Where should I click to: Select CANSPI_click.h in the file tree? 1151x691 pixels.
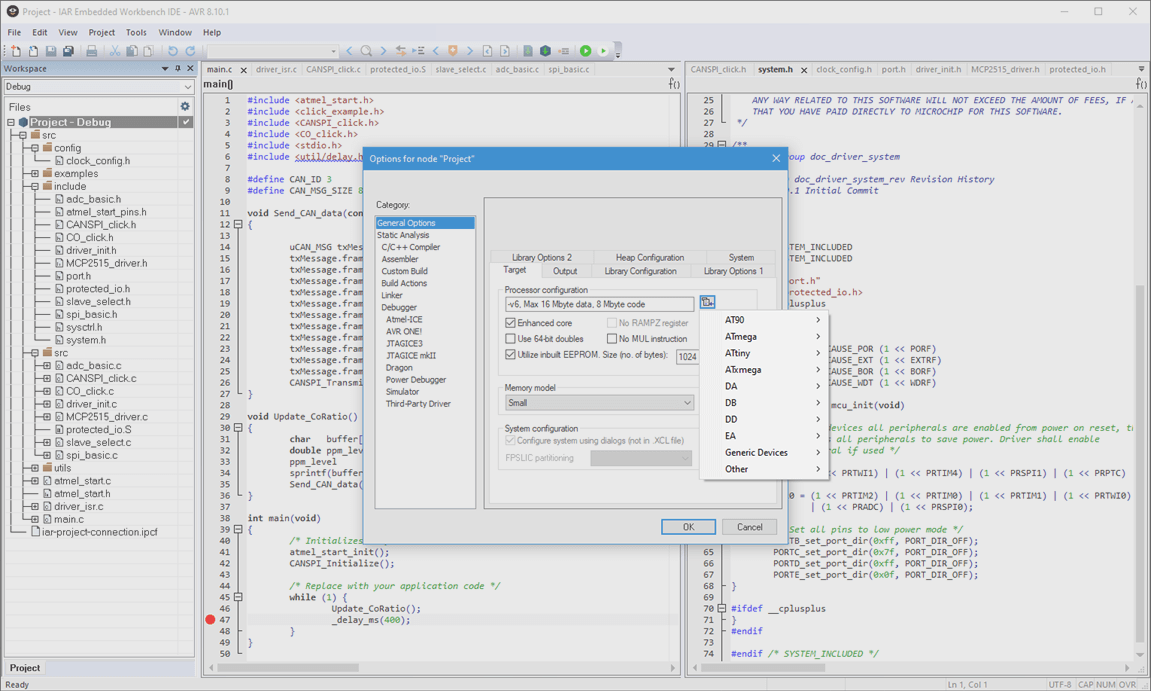pos(101,225)
